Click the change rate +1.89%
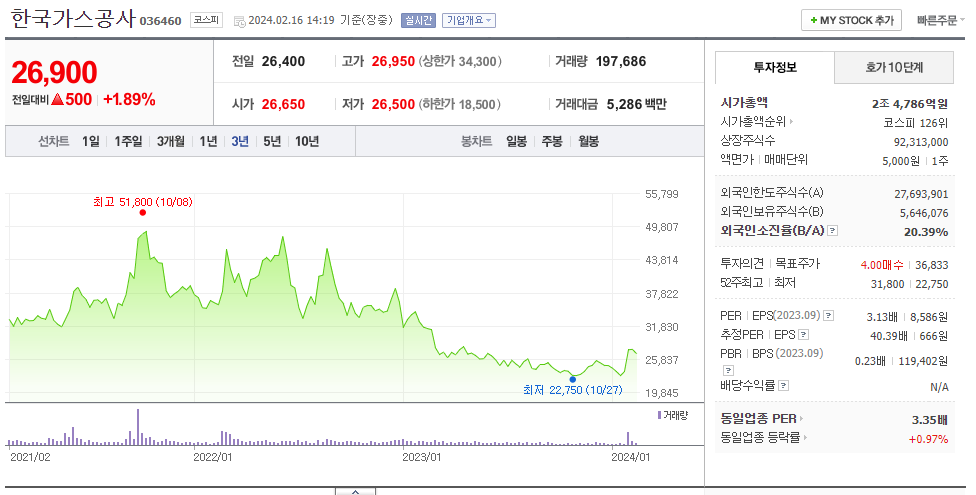Viewport: 976px width, 495px height. (129, 99)
